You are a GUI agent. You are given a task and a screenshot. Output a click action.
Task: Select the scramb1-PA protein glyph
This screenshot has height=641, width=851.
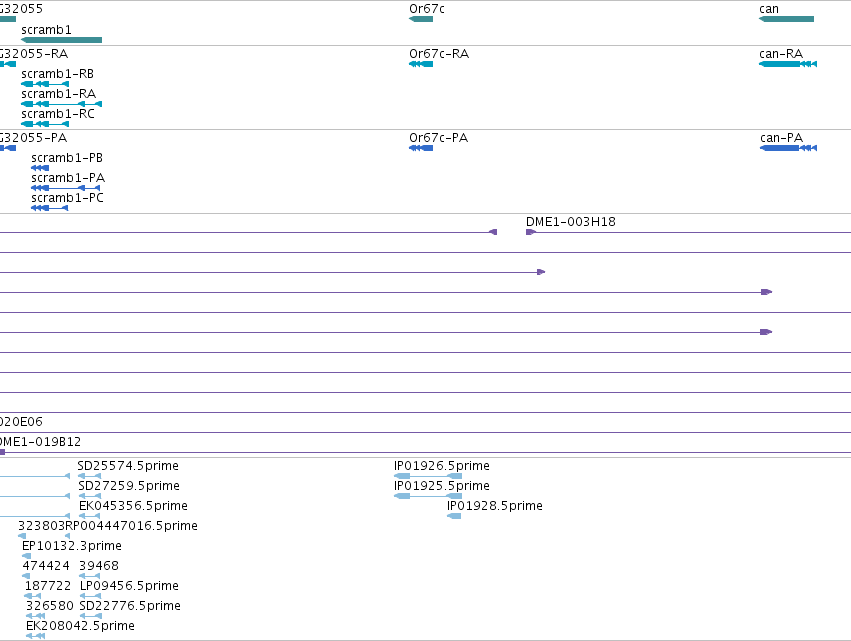(66, 188)
